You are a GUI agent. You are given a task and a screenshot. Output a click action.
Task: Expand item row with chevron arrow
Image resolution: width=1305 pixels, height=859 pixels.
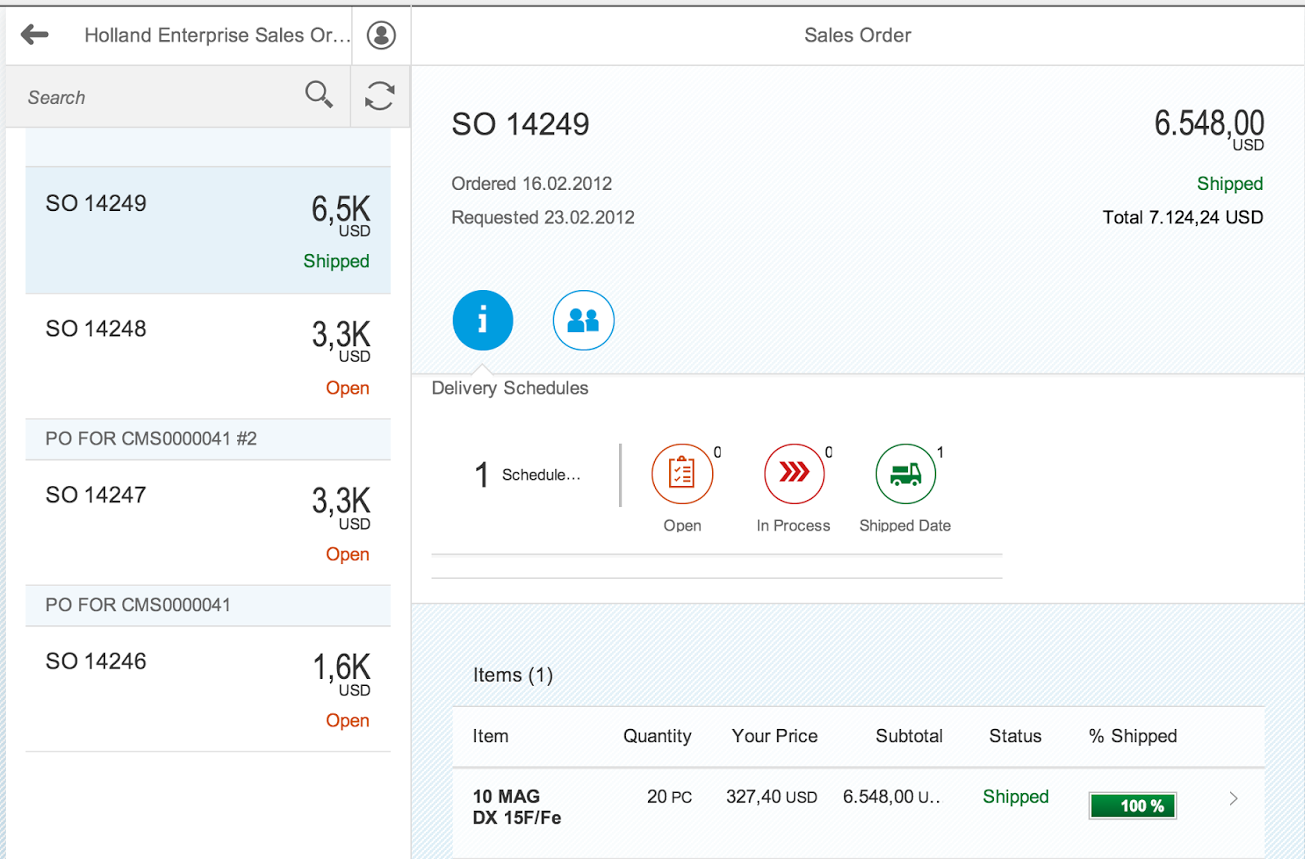(1233, 798)
